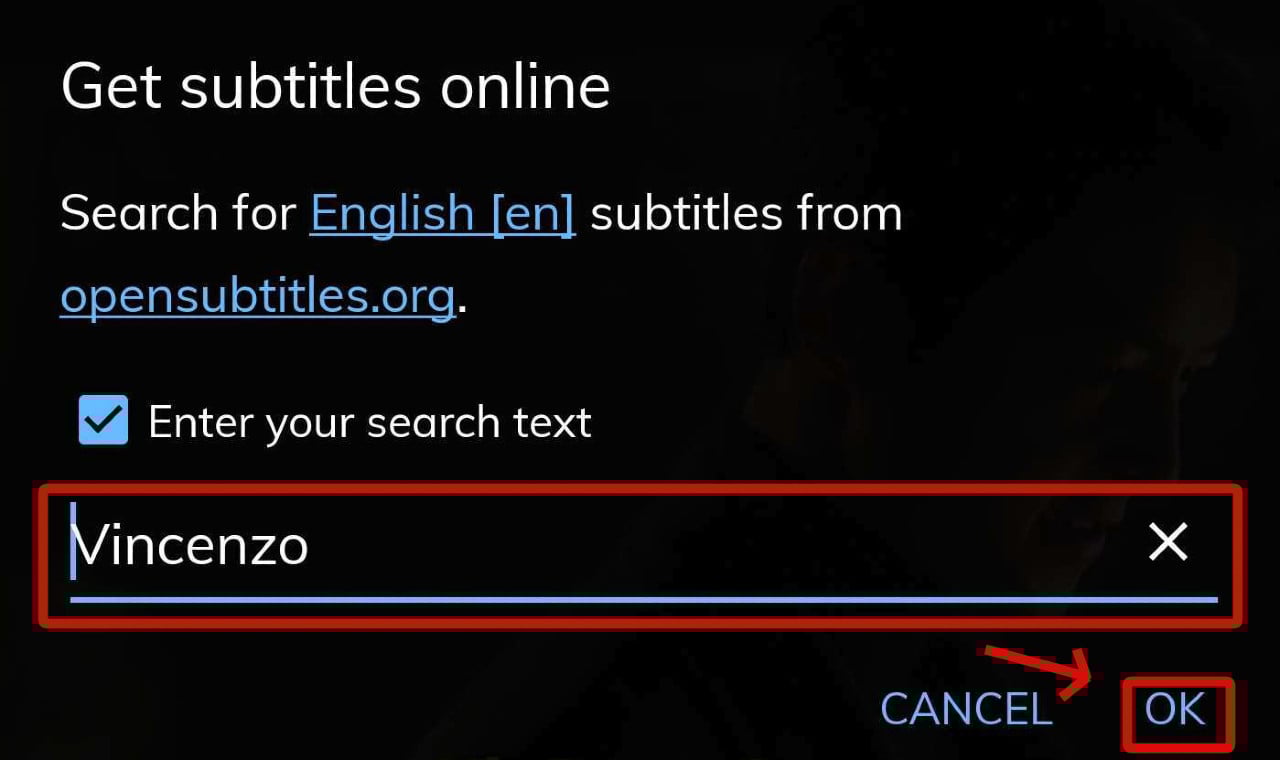Image resolution: width=1280 pixels, height=760 pixels.
Task: Clear the search text with the X icon
Action: (1167, 543)
